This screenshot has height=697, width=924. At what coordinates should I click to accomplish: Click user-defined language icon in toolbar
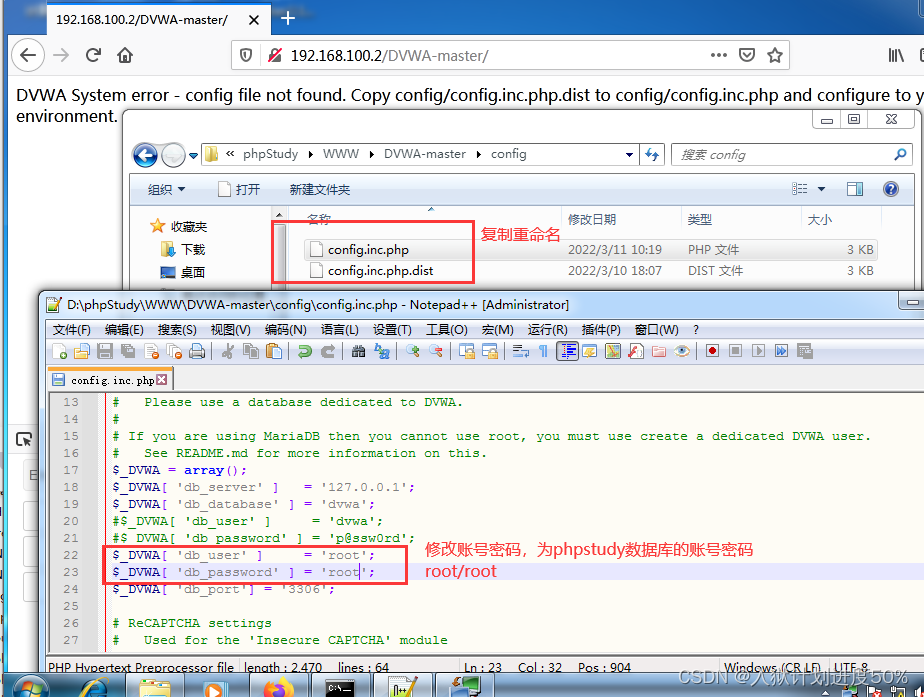[x=590, y=351]
